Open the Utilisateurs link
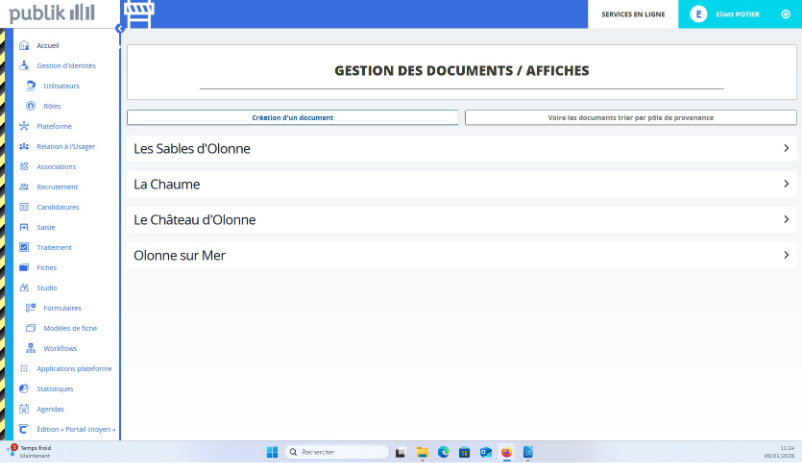802x463 pixels. (61, 86)
